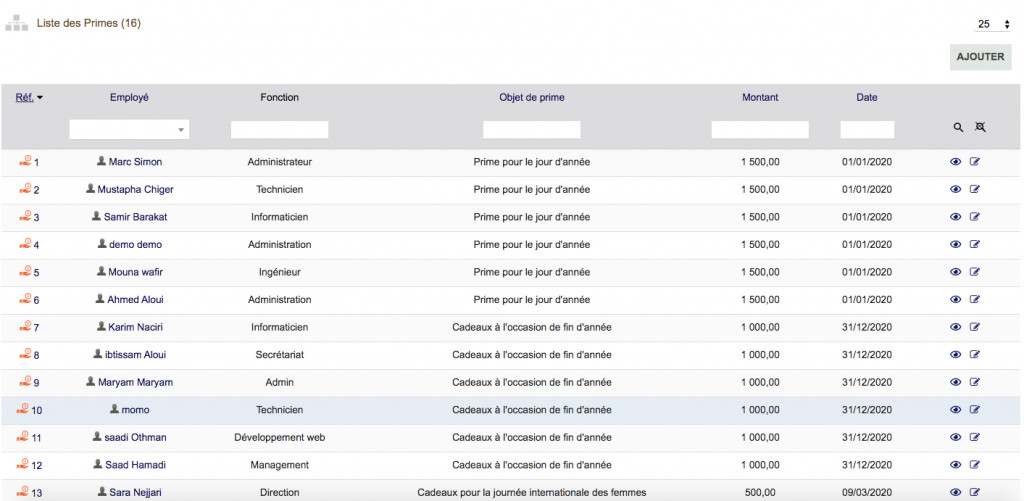
Task: Open Maryam Maryam employee link
Action: click(x=135, y=382)
